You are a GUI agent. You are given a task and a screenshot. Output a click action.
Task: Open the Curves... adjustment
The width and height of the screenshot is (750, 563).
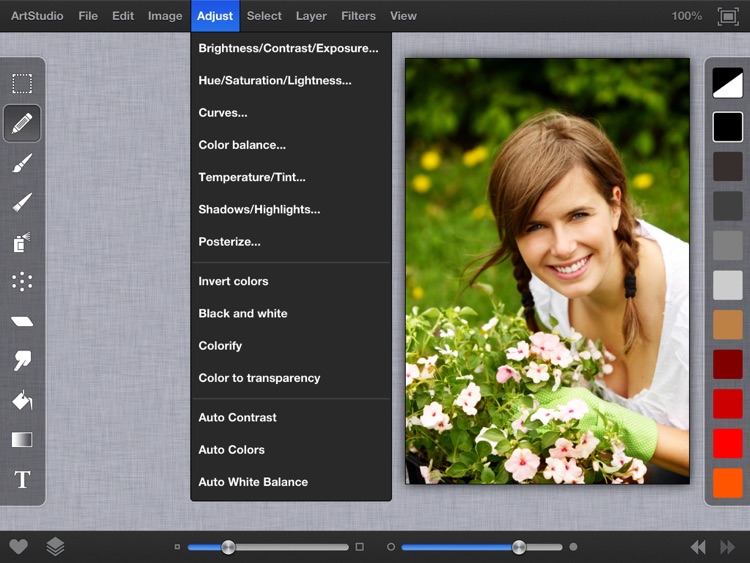coord(291,113)
